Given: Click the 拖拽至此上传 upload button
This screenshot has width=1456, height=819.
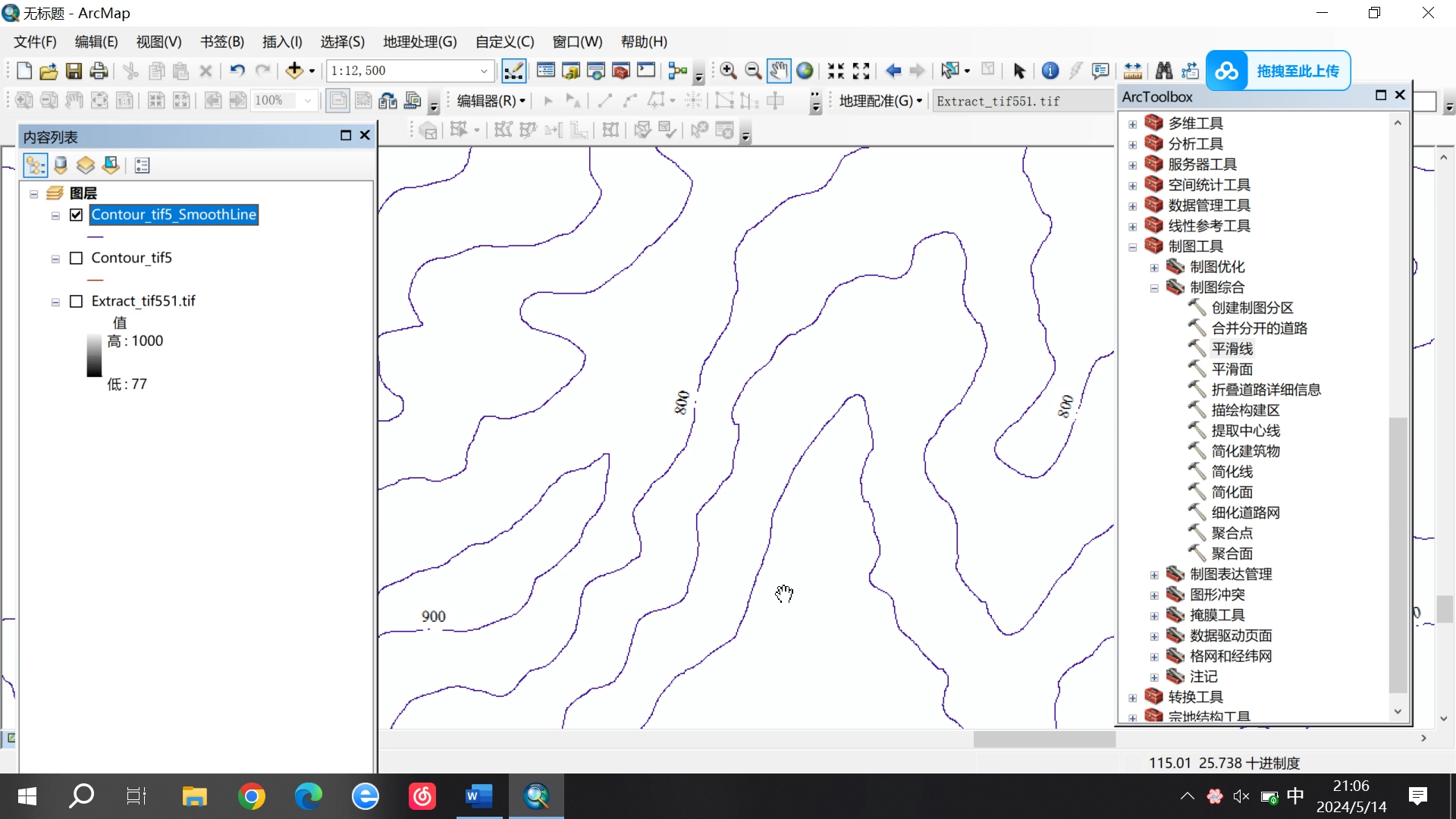Looking at the screenshot, I should (x=1279, y=71).
